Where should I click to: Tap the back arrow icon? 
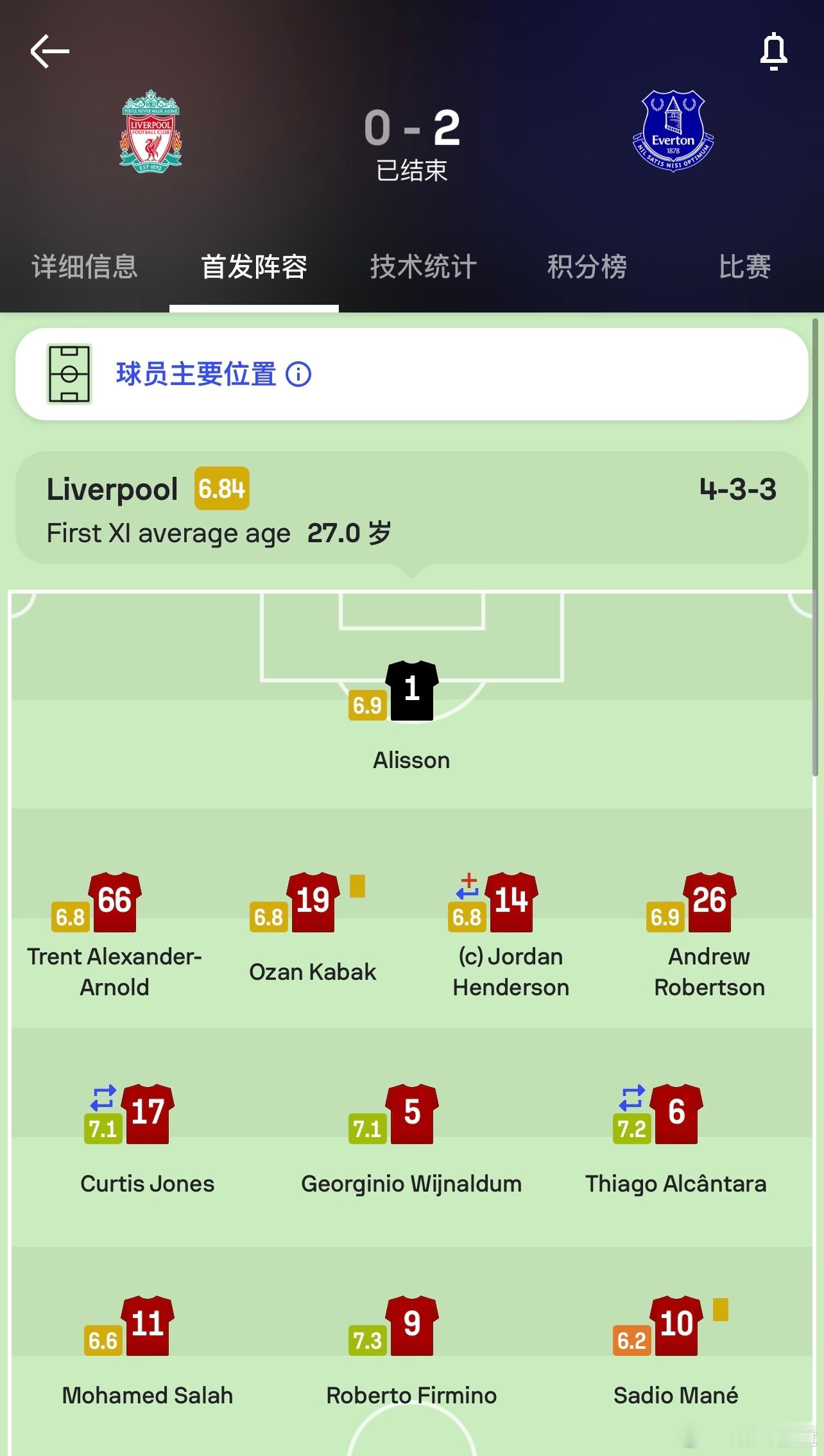(x=50, y=51)
